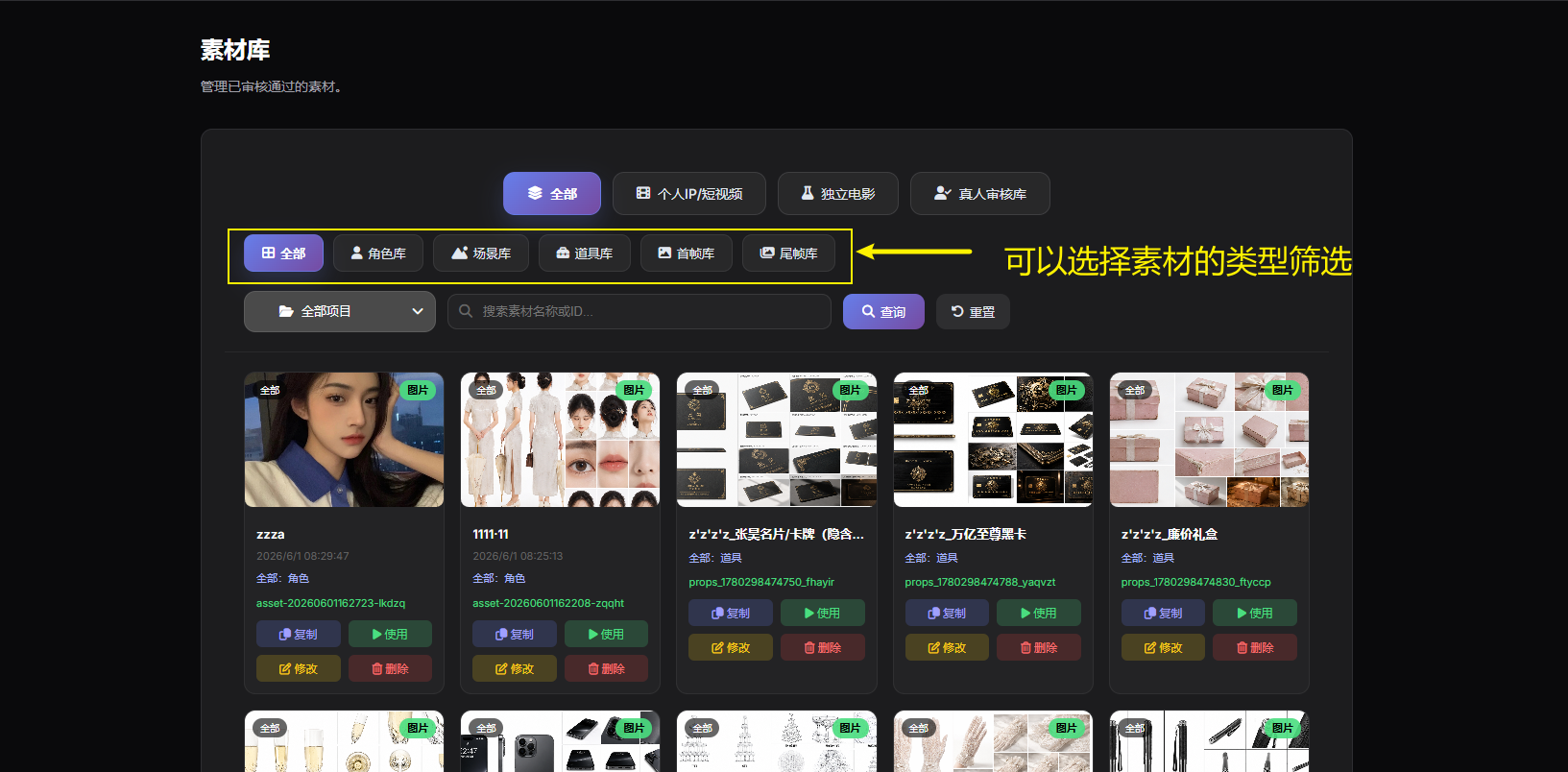
Task: Click the 全部: 角色 tag under 1111-11
Action: point(499,578)
